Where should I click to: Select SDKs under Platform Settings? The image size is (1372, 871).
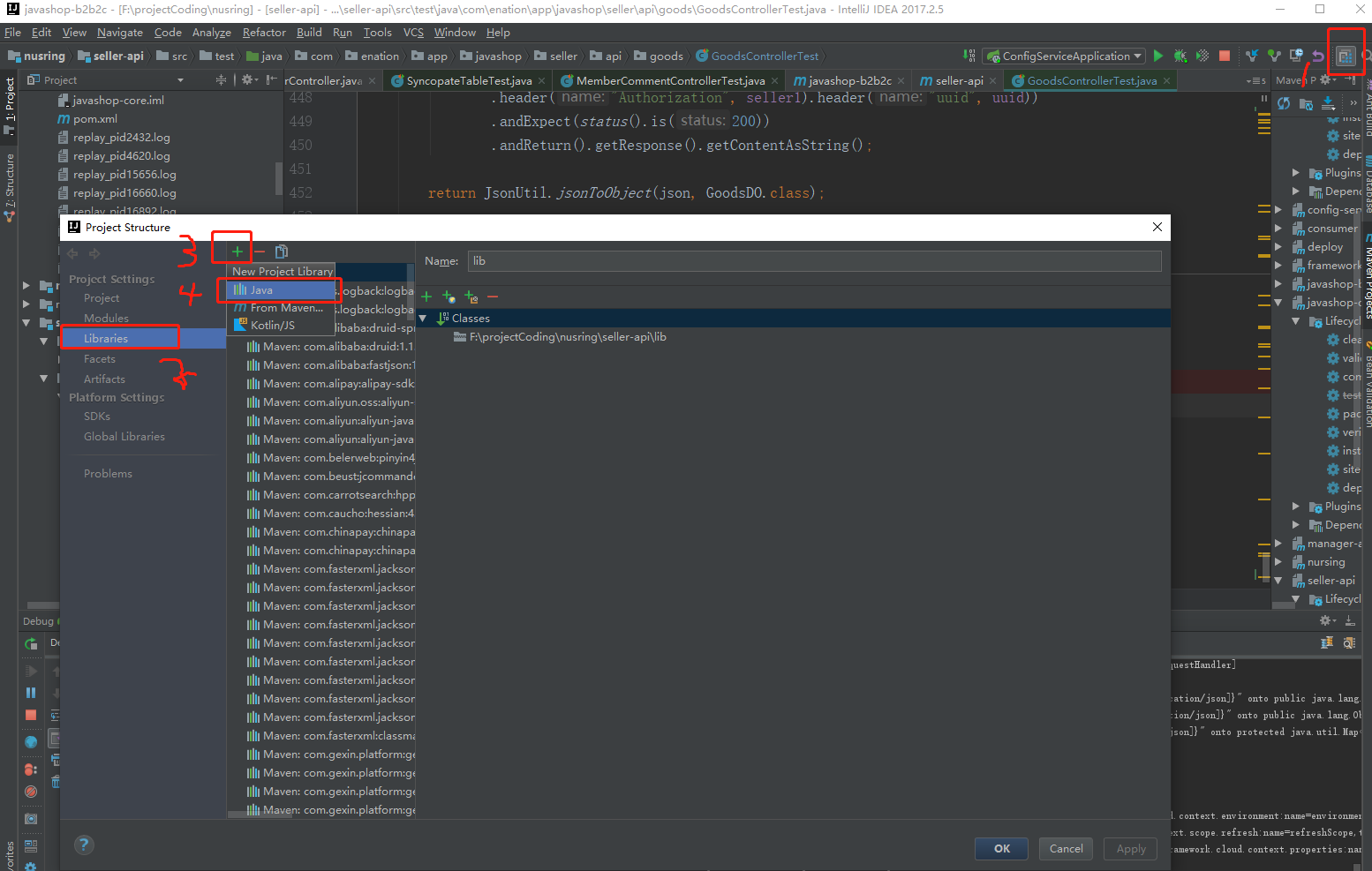[x=97, y=417]
